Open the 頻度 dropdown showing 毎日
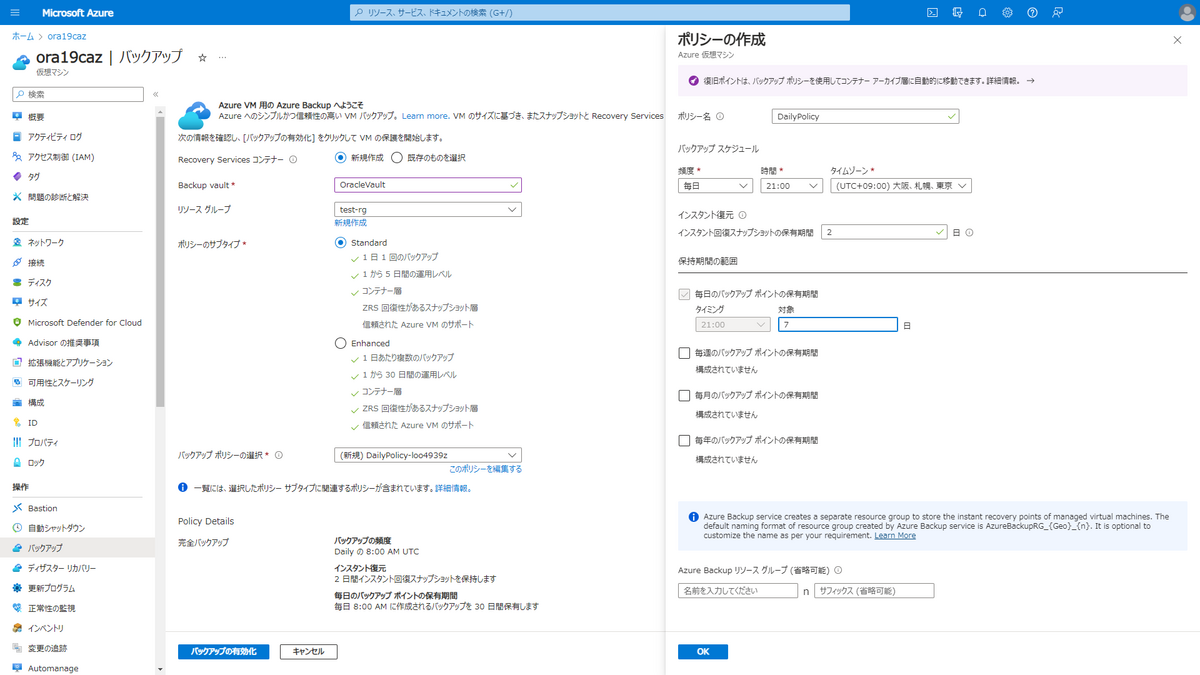The image size is (1200, 675). point(715,186)
